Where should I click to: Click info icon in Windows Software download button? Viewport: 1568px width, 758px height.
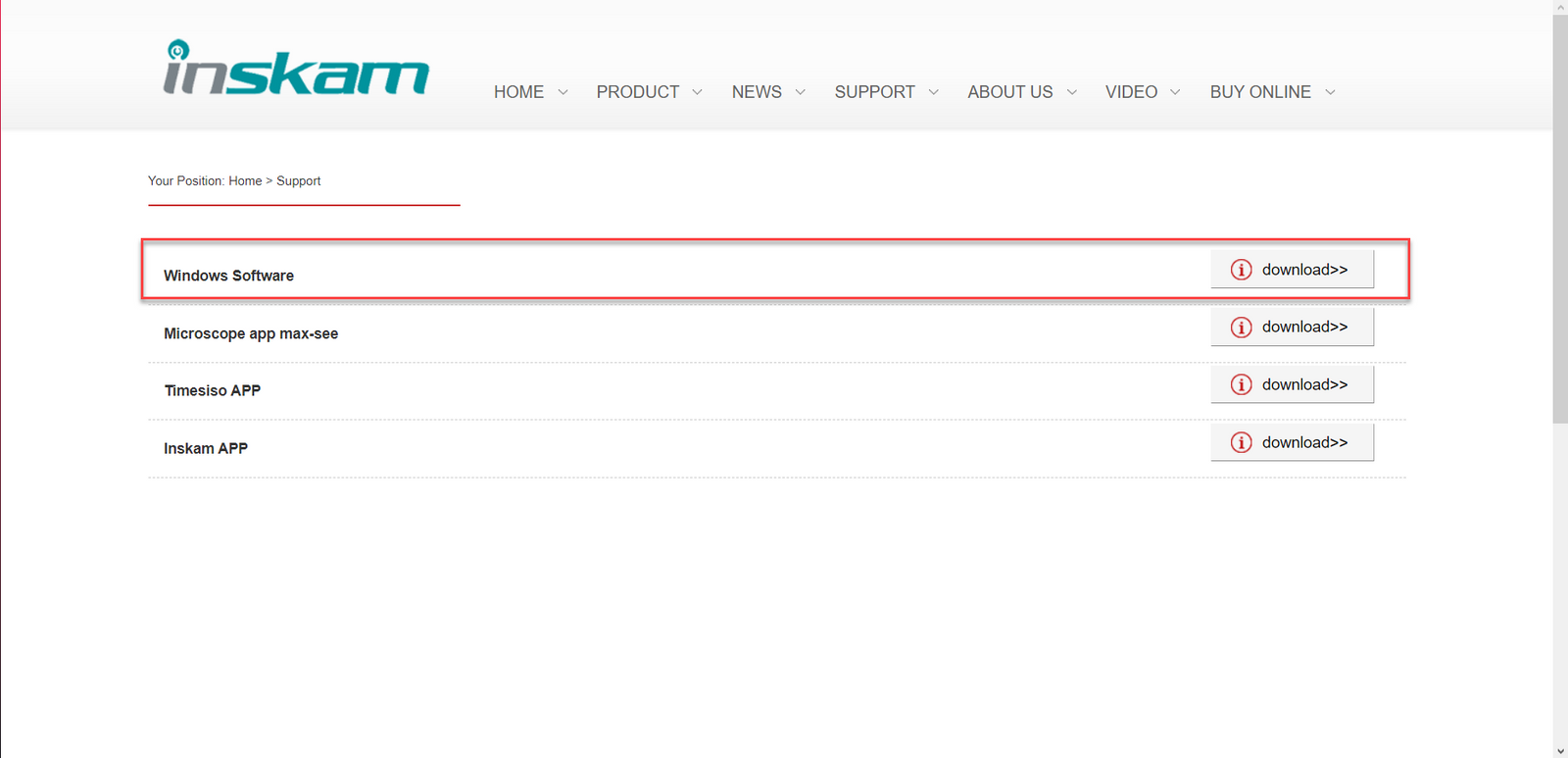tap(1241, 270)
